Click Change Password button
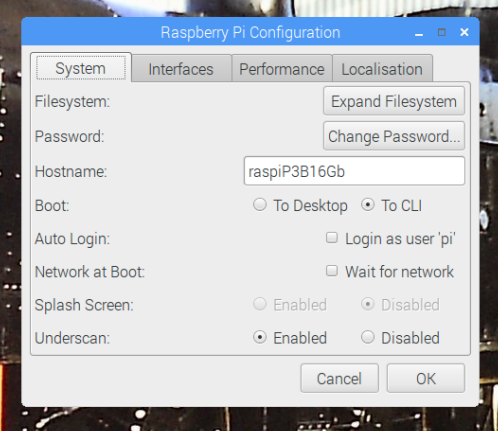498x431 pixels. (x=394, y=136)
